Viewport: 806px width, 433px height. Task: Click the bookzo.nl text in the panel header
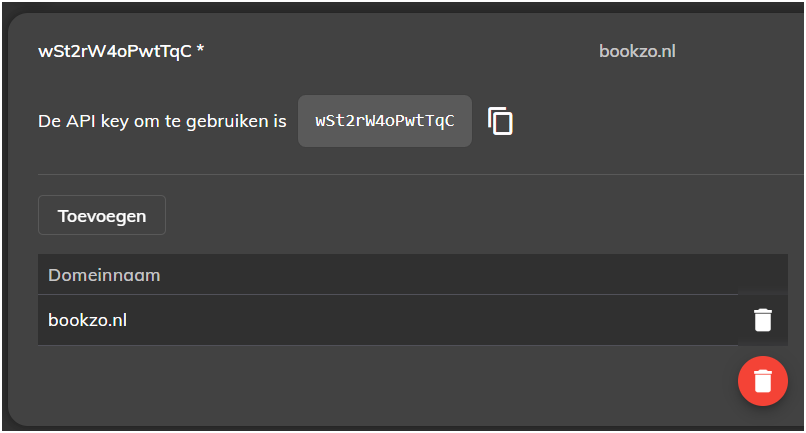pyautogui.click(x=637, y=51)
